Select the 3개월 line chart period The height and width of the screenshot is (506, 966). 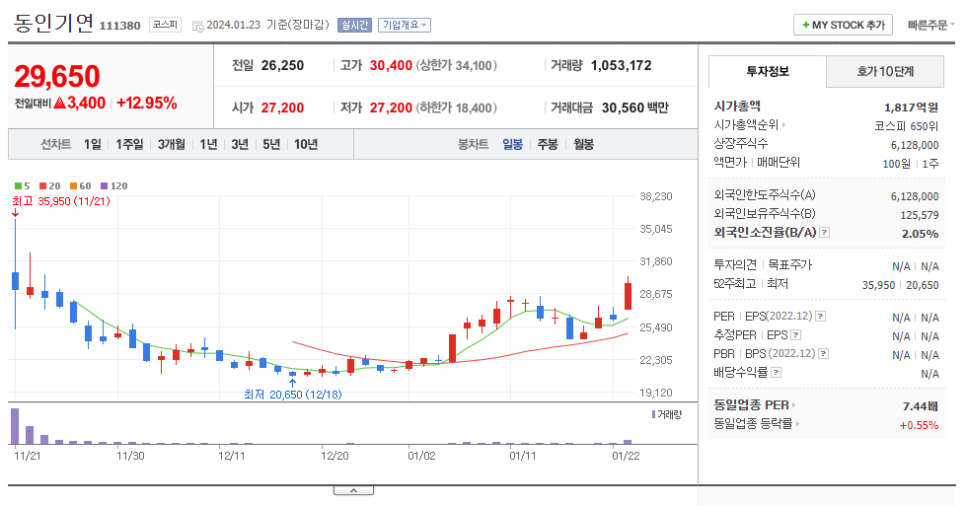(x=171, y=144)
